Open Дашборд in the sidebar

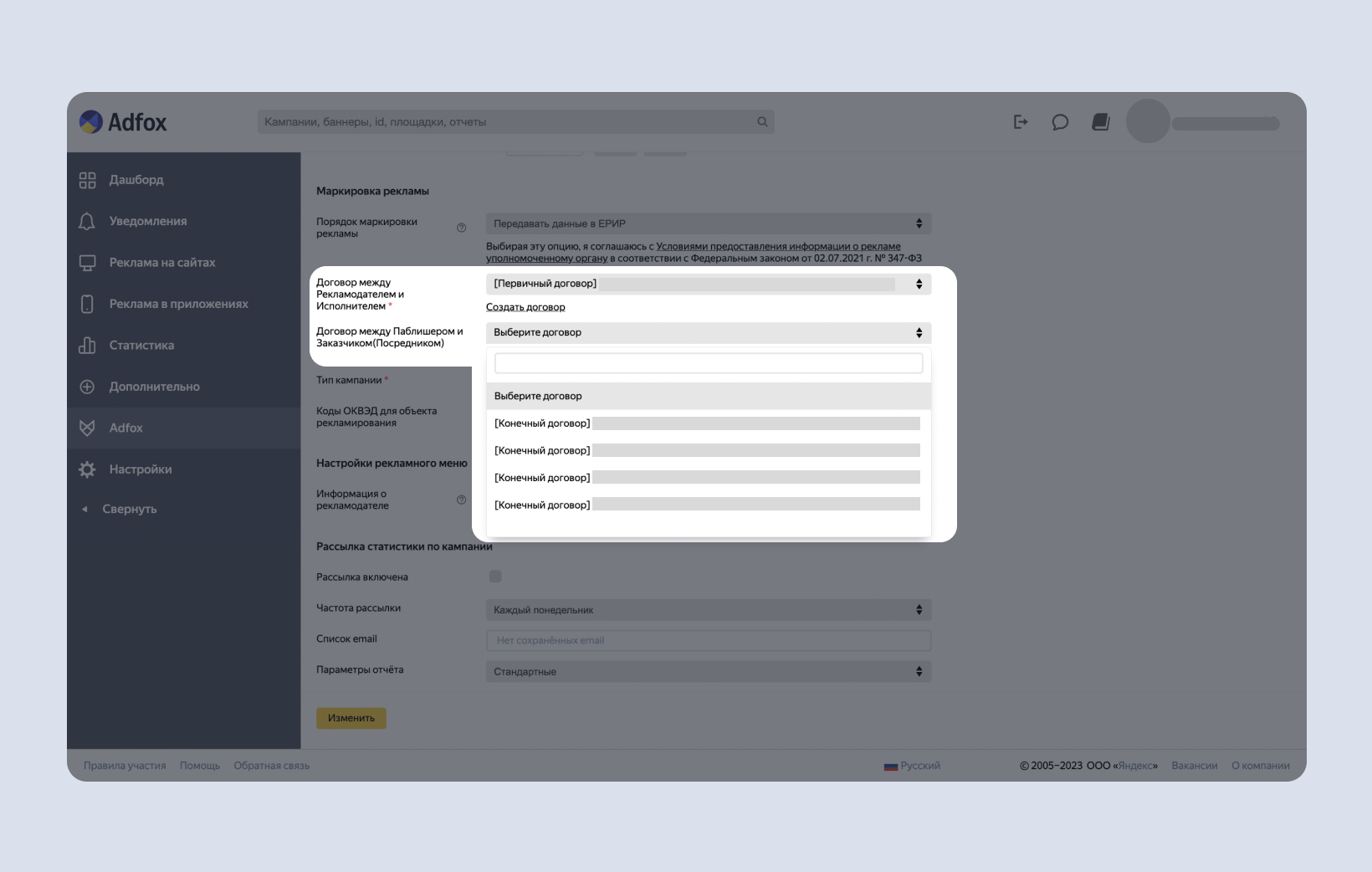coord(136,180)
